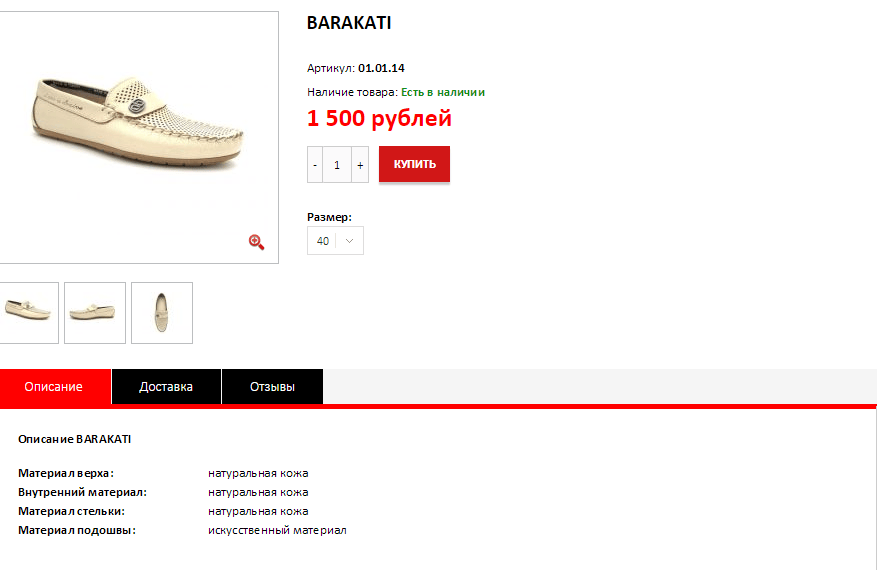Click the Материал подошвы row label
Image resolution: width=886 pixels, height=570 pixels.
click(x=77, y=530)
